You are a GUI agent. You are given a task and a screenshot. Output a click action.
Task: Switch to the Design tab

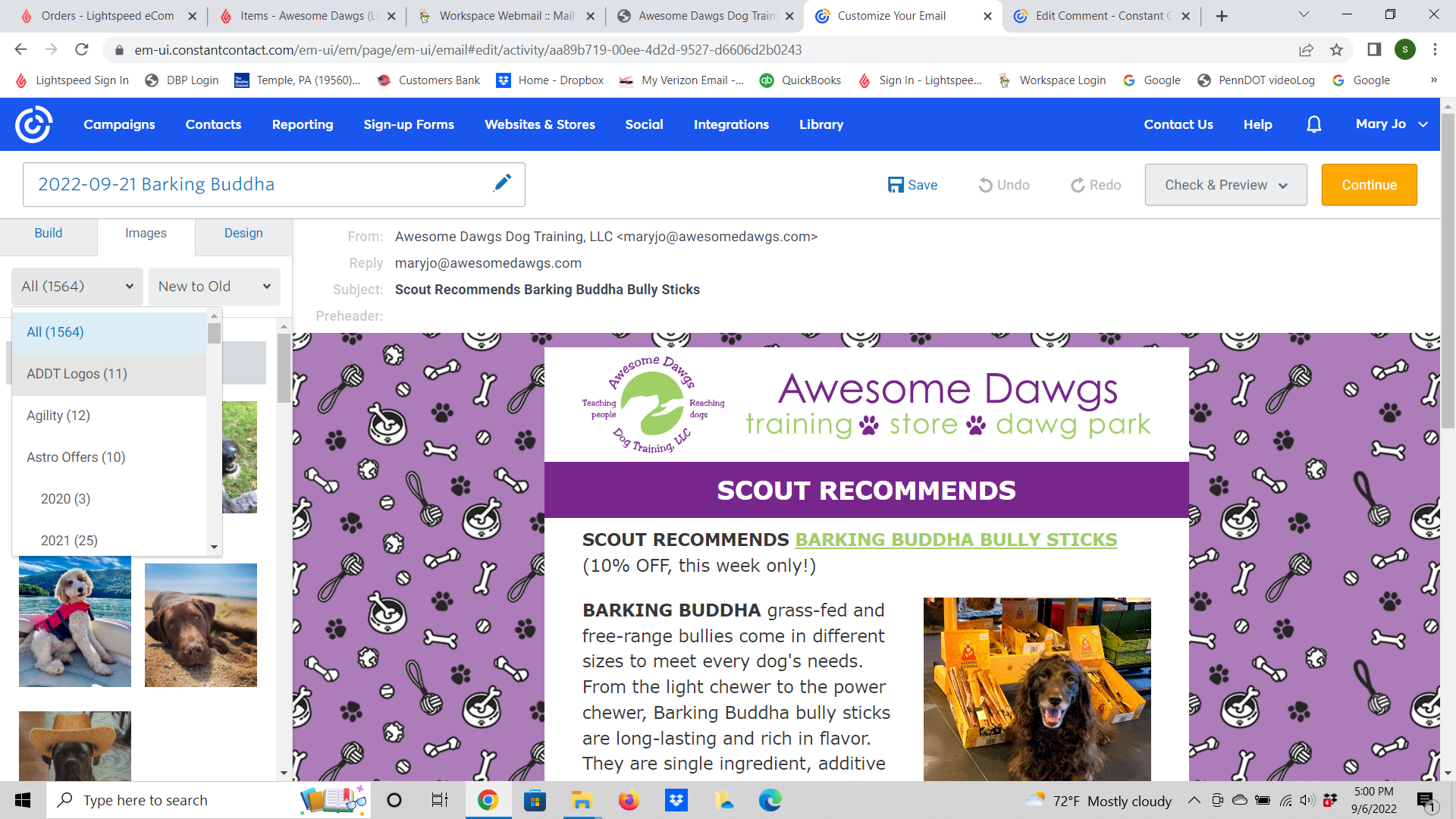tap(243, 233)
